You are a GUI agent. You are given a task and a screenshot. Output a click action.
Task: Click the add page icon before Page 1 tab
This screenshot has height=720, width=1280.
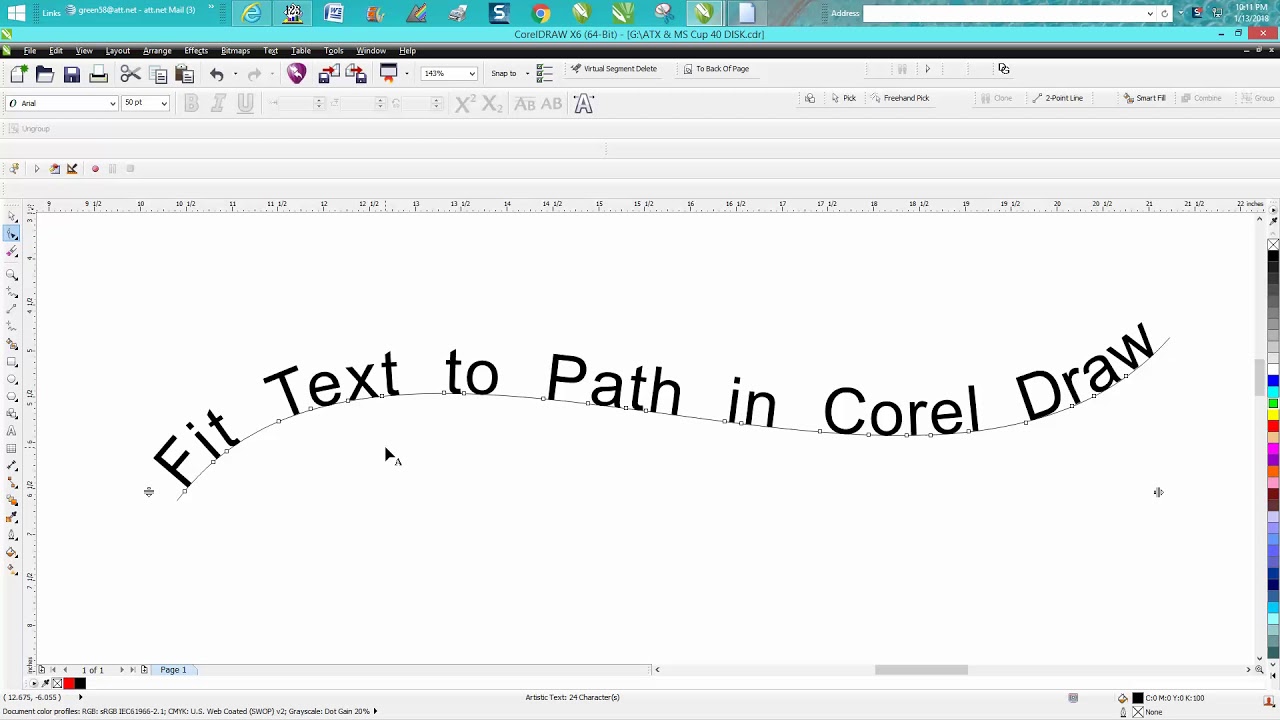[x=144, y=670]
